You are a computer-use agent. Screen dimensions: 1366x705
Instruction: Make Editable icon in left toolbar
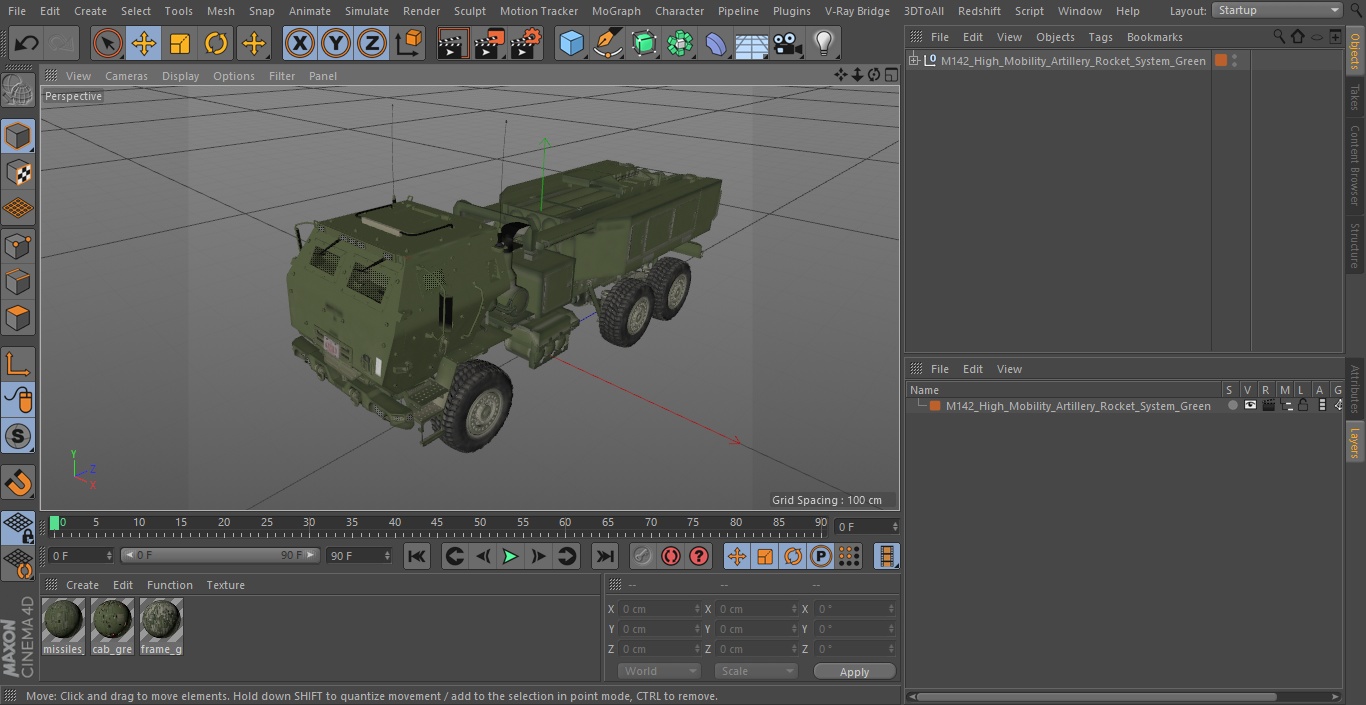click(x=18, y=91)
